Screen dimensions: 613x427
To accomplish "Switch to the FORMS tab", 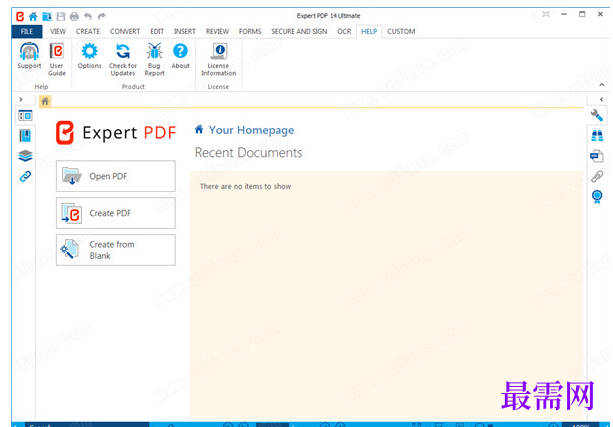I will click(x=250, y=31).
